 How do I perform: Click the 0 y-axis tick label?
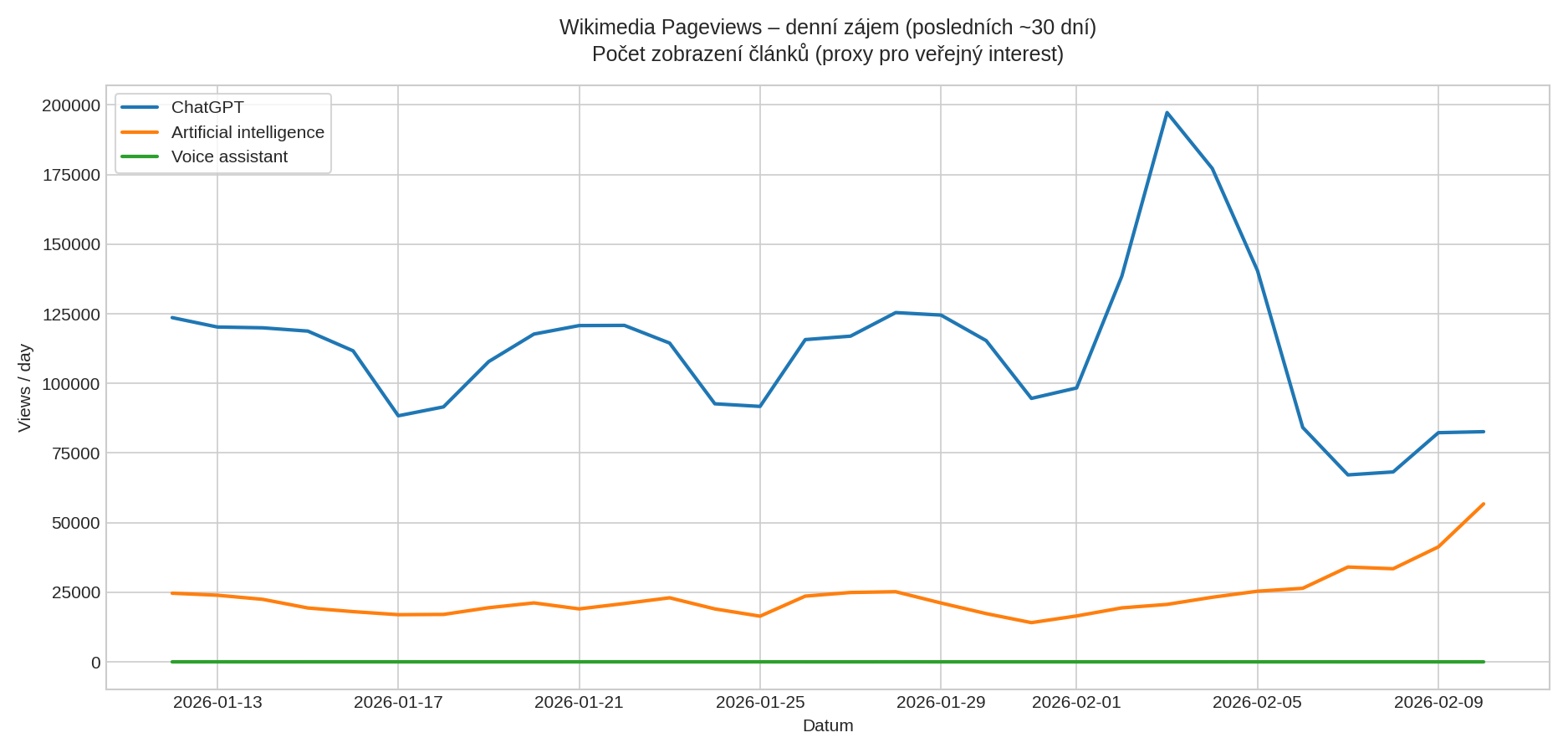pyautogui.click(x=94, y=662)
